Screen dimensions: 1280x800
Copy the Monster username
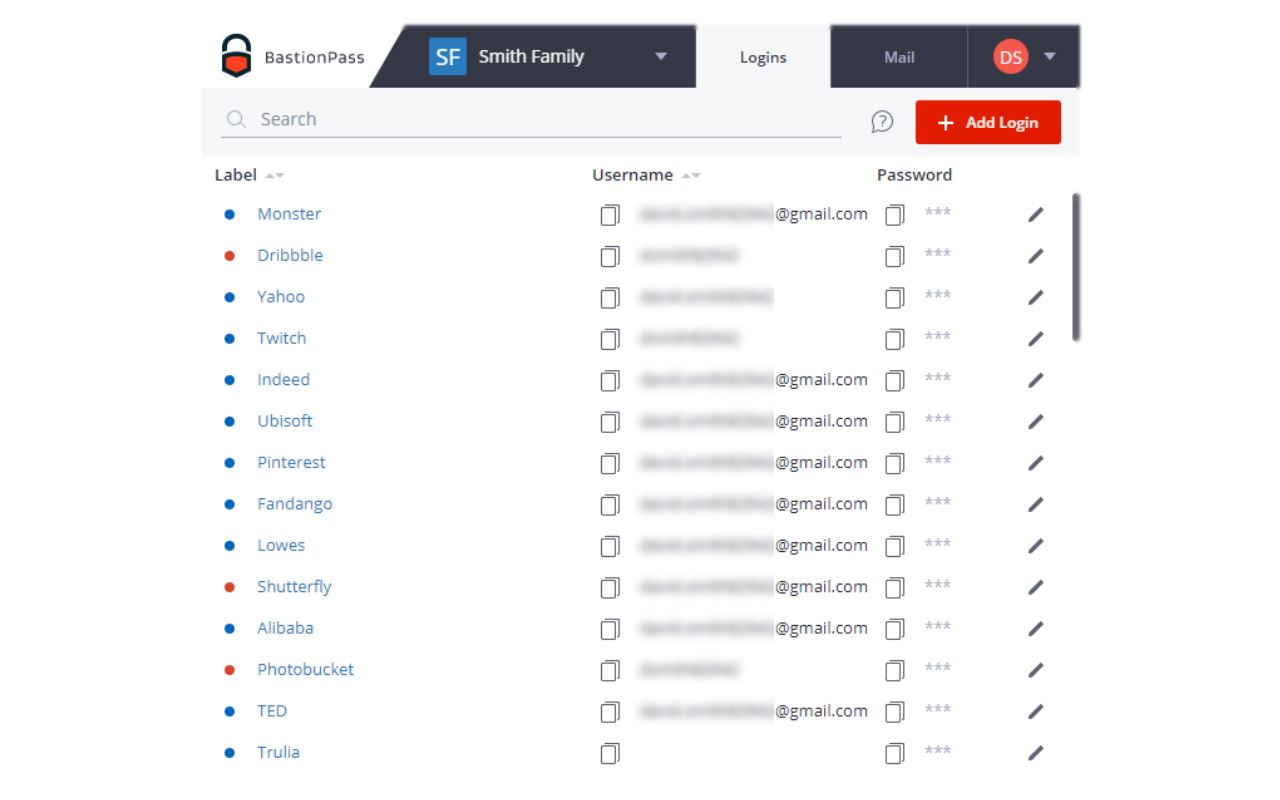[x=610, y=214]
